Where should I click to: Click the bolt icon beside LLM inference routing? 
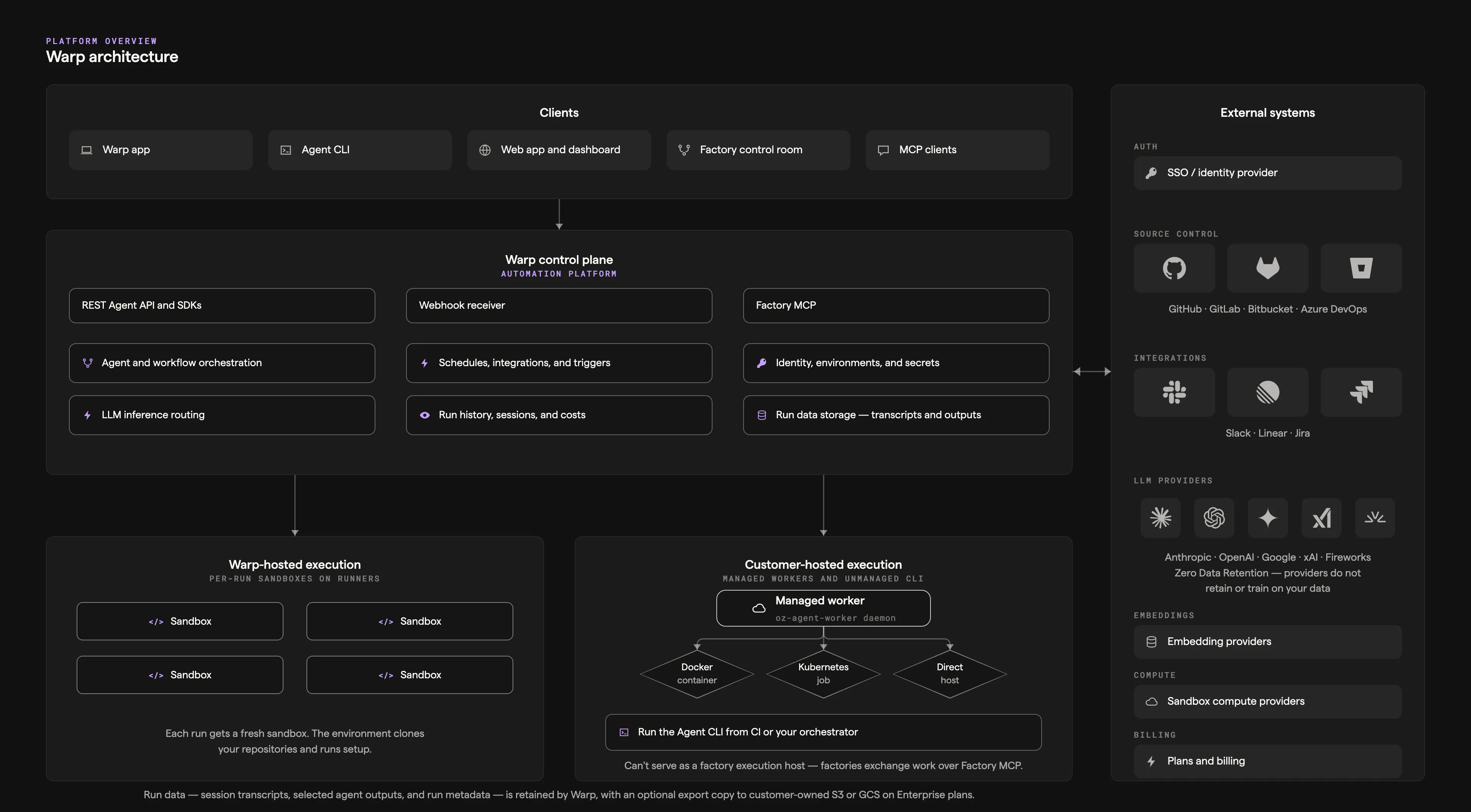coord(87,415)
